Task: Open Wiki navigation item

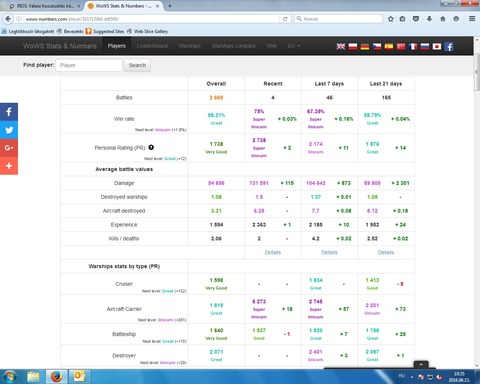Action: pyautogui.click(x=272, y=46)
